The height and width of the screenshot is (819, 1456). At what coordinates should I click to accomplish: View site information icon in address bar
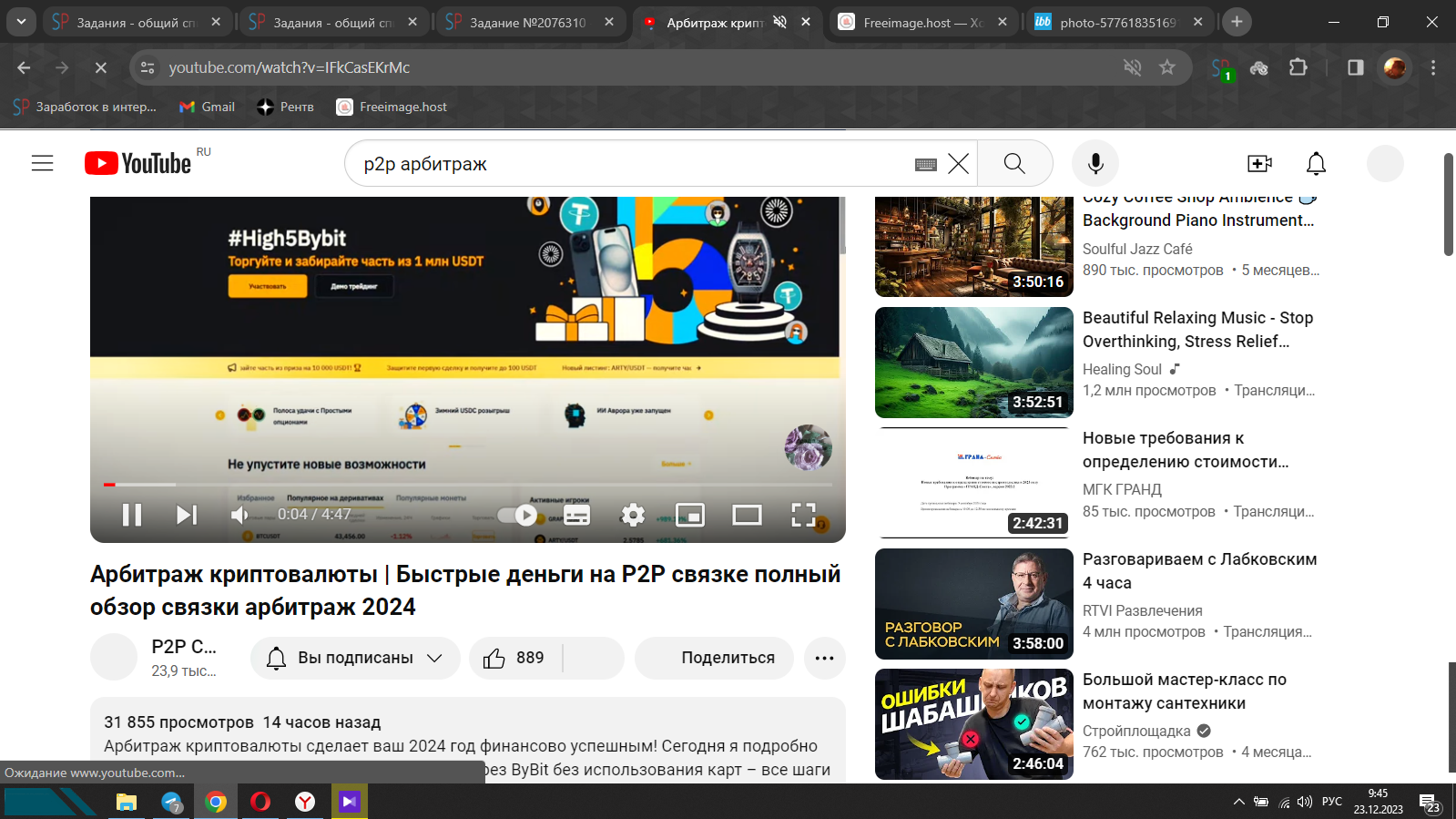(x=148, y=67)
